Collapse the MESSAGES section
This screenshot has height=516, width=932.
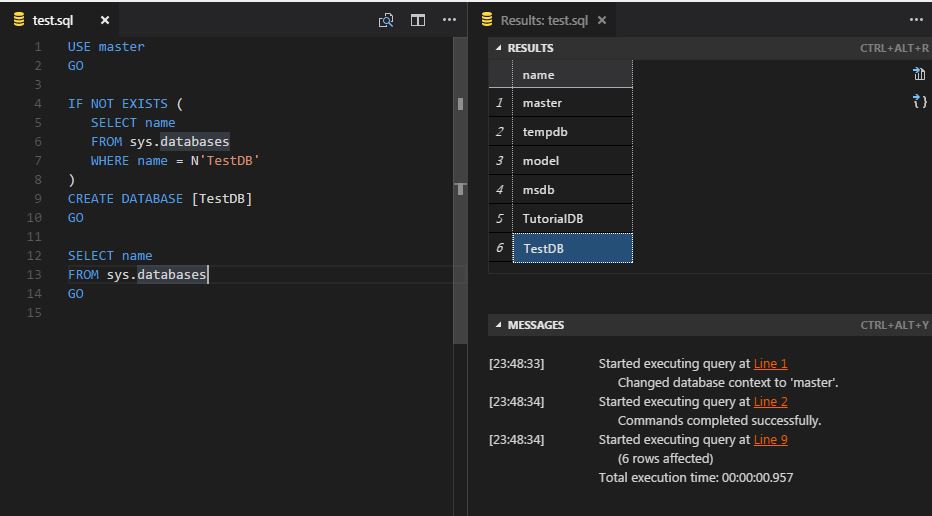coord(498,325)
